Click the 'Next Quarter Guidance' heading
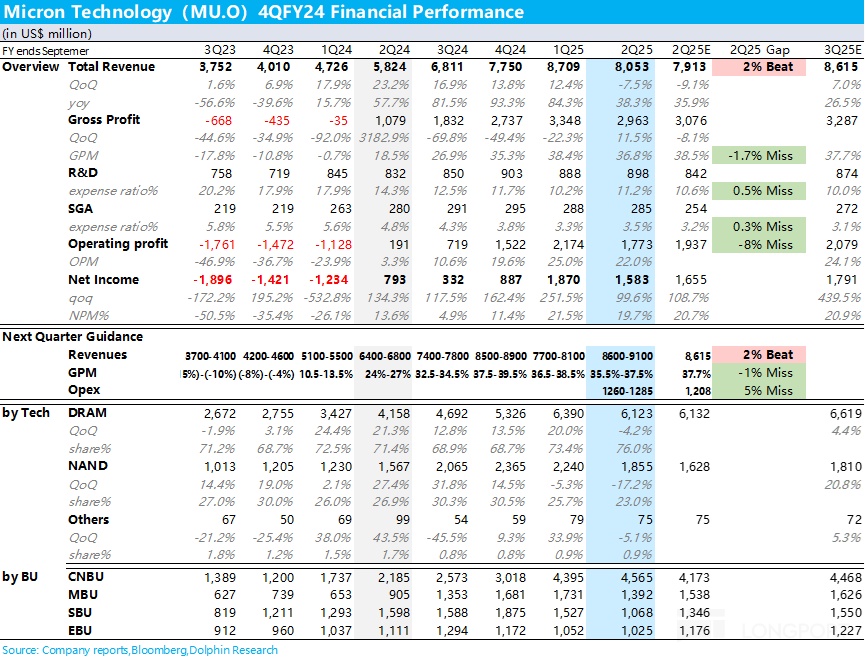 (72, 336)
